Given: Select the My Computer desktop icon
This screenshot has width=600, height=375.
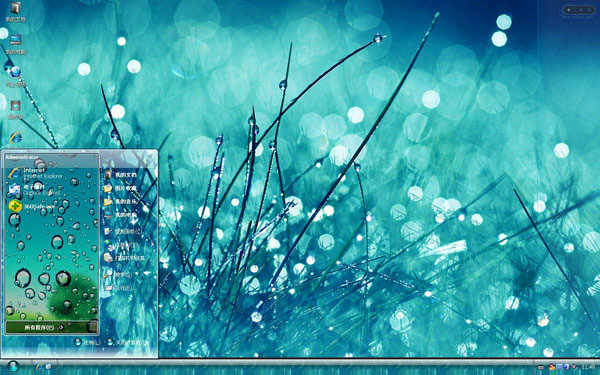Looking at the screenshot, I should pyautogui.click(x=15, y=45).
